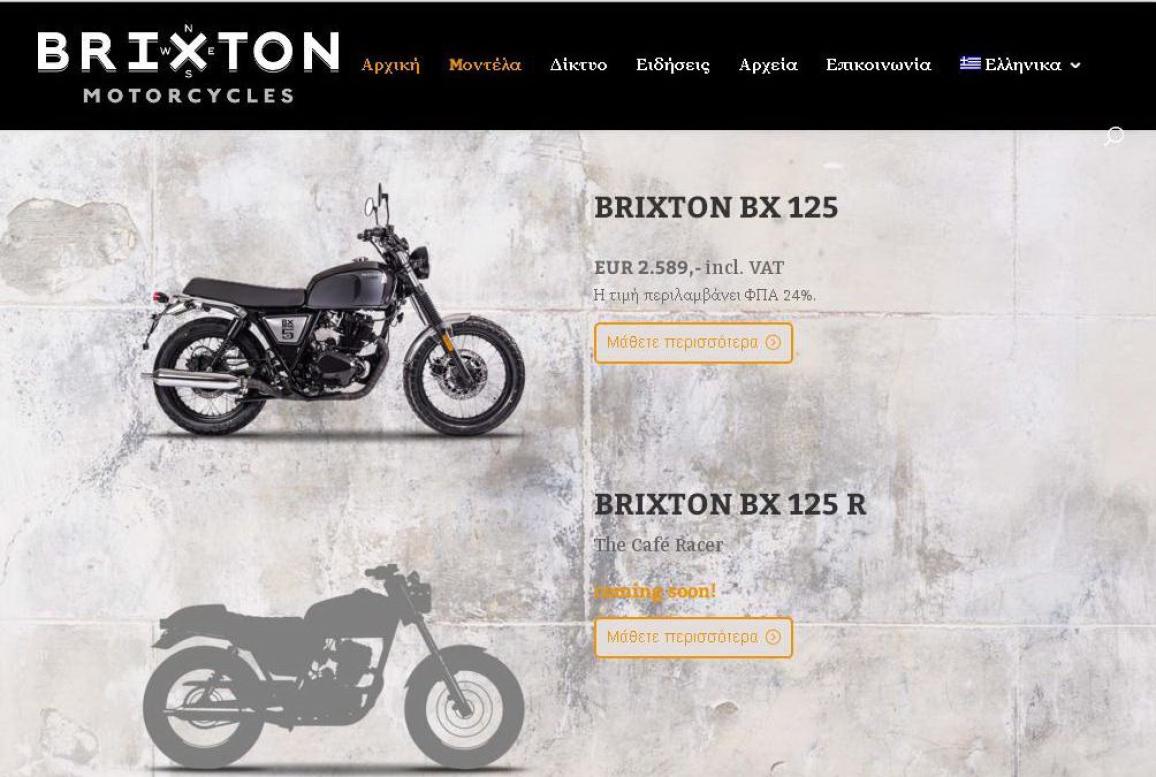Open the search magnifier icon

point(1114,136)
